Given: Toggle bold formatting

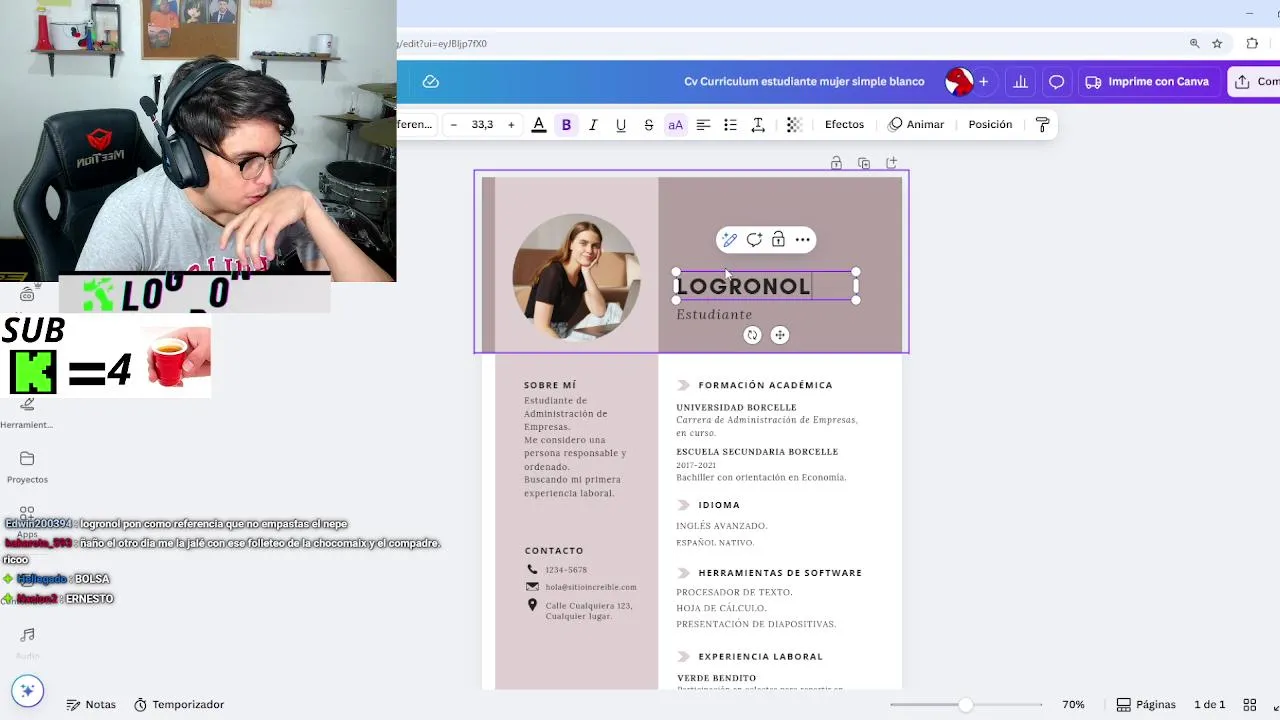Looking at the screenshot, I should click(x=566, y=125).
